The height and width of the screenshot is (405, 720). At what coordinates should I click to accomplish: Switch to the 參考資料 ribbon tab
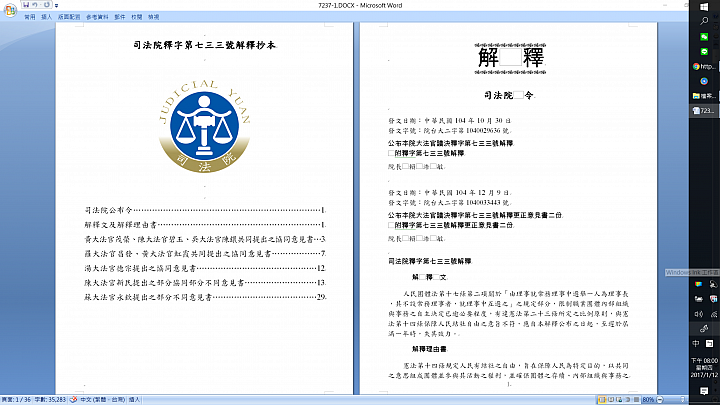point(97,17)
